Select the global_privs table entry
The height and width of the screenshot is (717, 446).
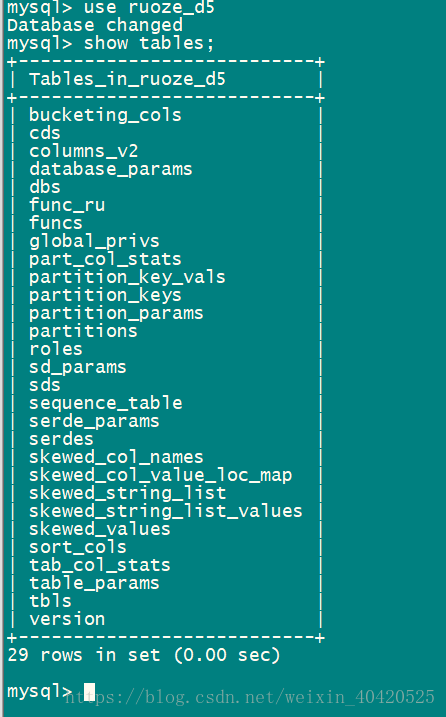(x=94, y=241)
